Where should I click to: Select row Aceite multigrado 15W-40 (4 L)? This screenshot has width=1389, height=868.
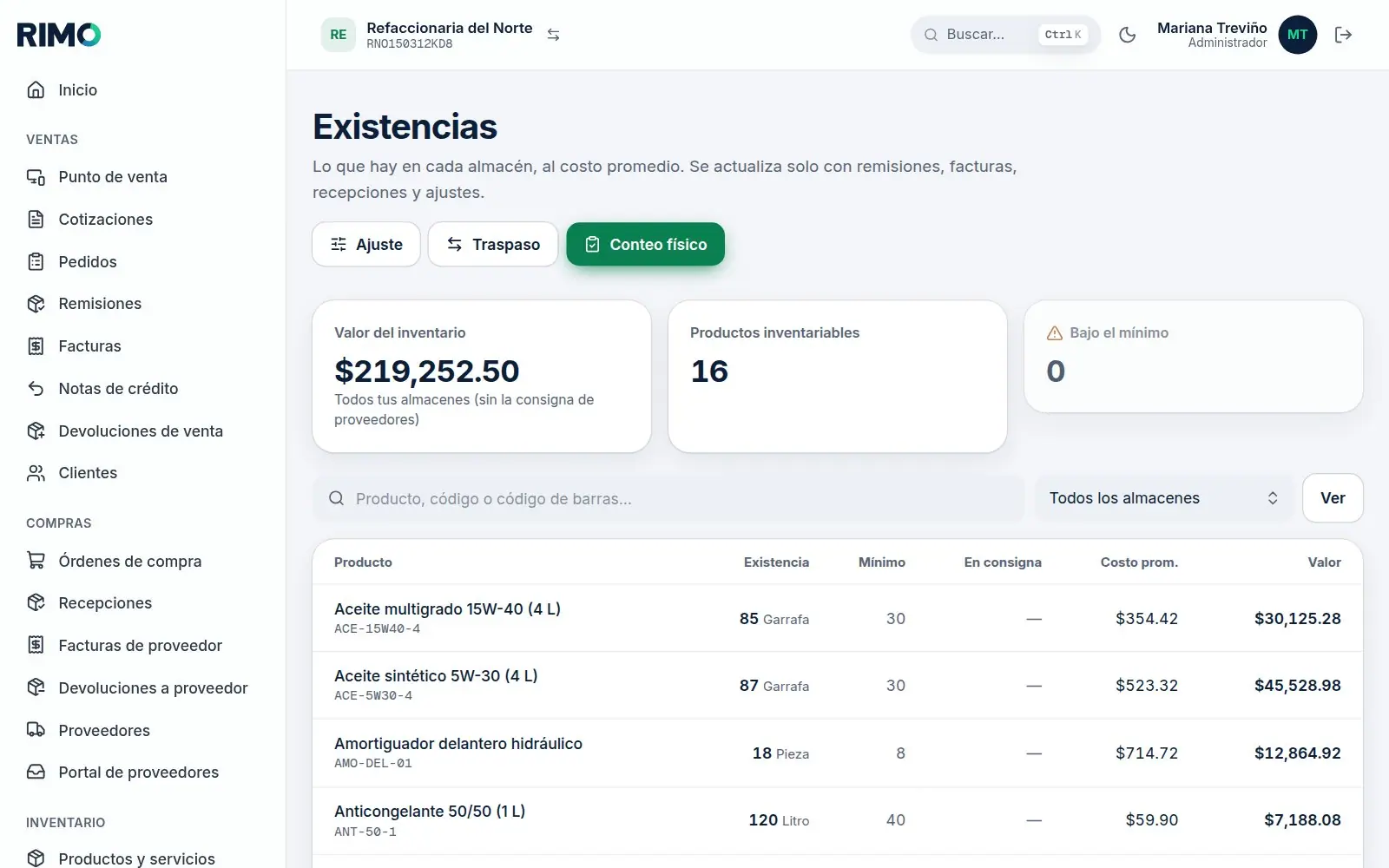(838, 618)
